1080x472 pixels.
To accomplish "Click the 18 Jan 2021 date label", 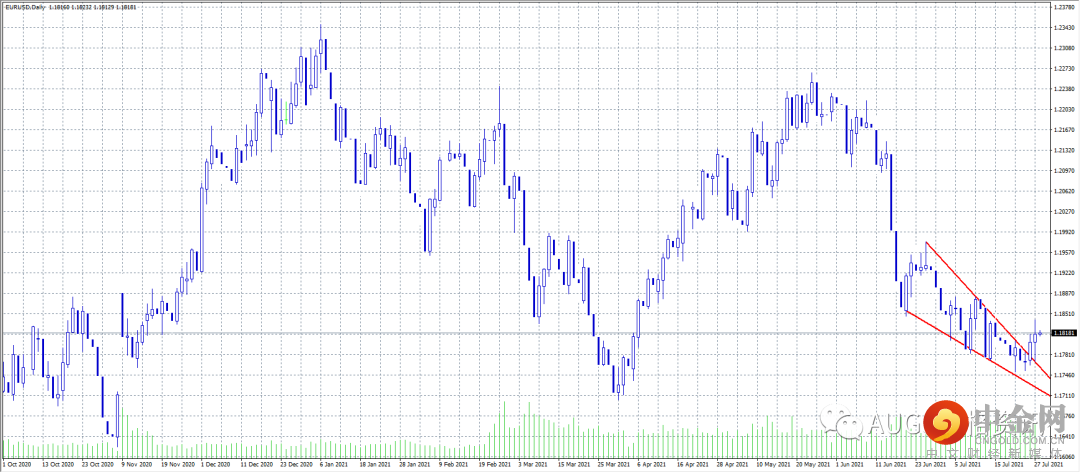I will (377, 466).
